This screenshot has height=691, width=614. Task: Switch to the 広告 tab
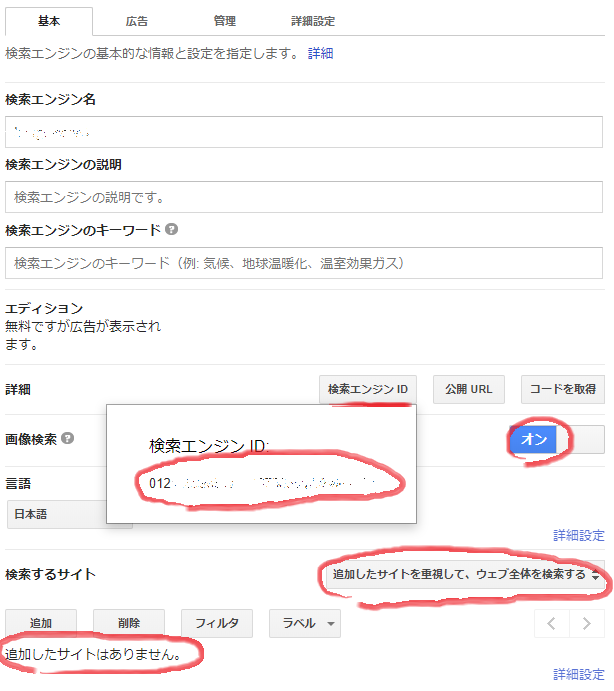tap(137, 21)
